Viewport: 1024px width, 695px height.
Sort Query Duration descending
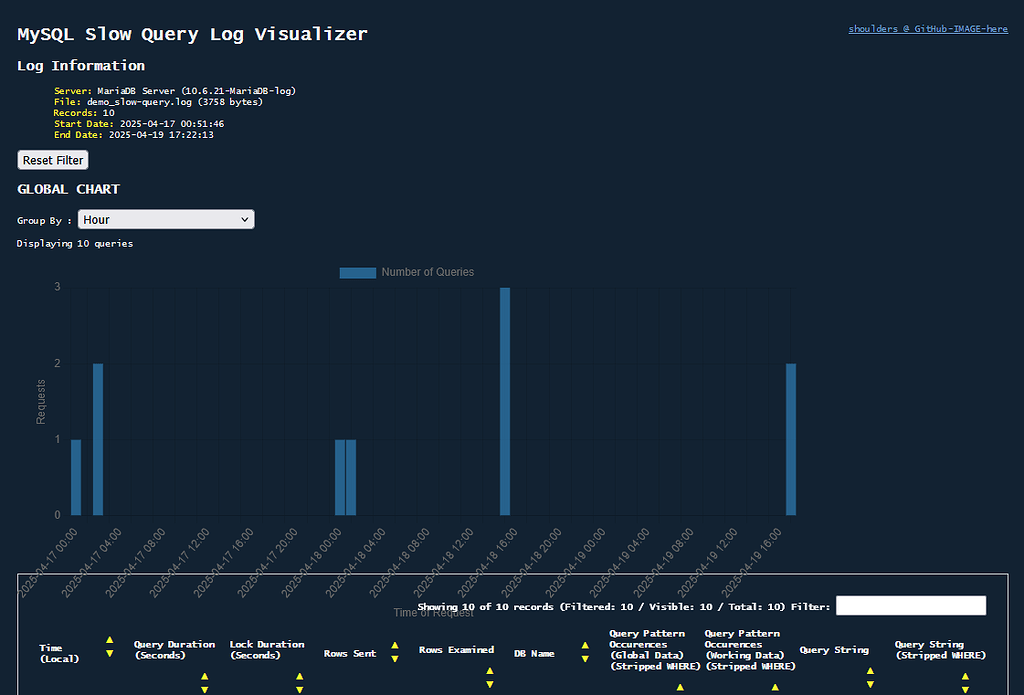click(204, 688)
